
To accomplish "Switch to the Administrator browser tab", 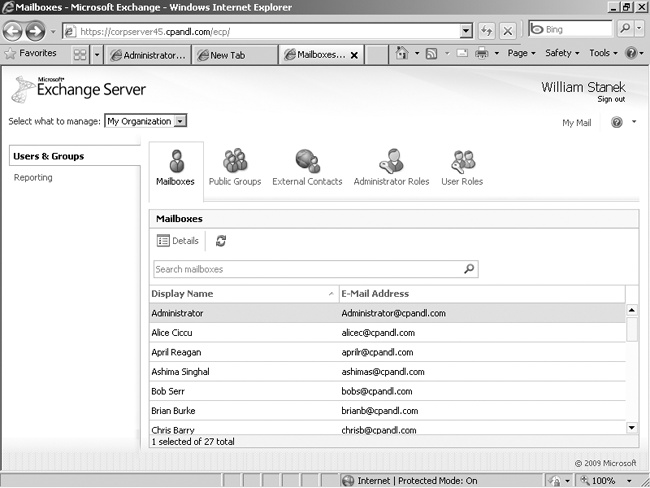I will pyautogui.click(x=148, y=55).
